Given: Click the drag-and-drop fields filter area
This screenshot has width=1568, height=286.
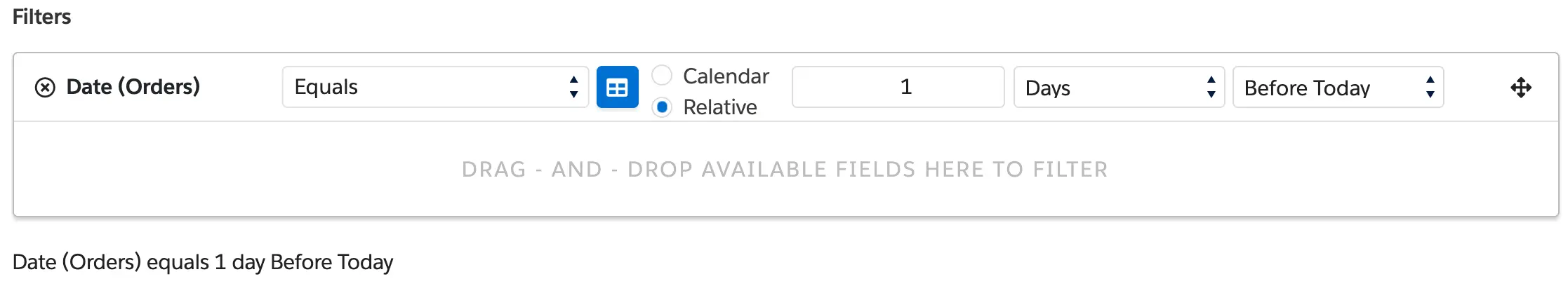Looking at the screenshot, I should tap(785, 169).
